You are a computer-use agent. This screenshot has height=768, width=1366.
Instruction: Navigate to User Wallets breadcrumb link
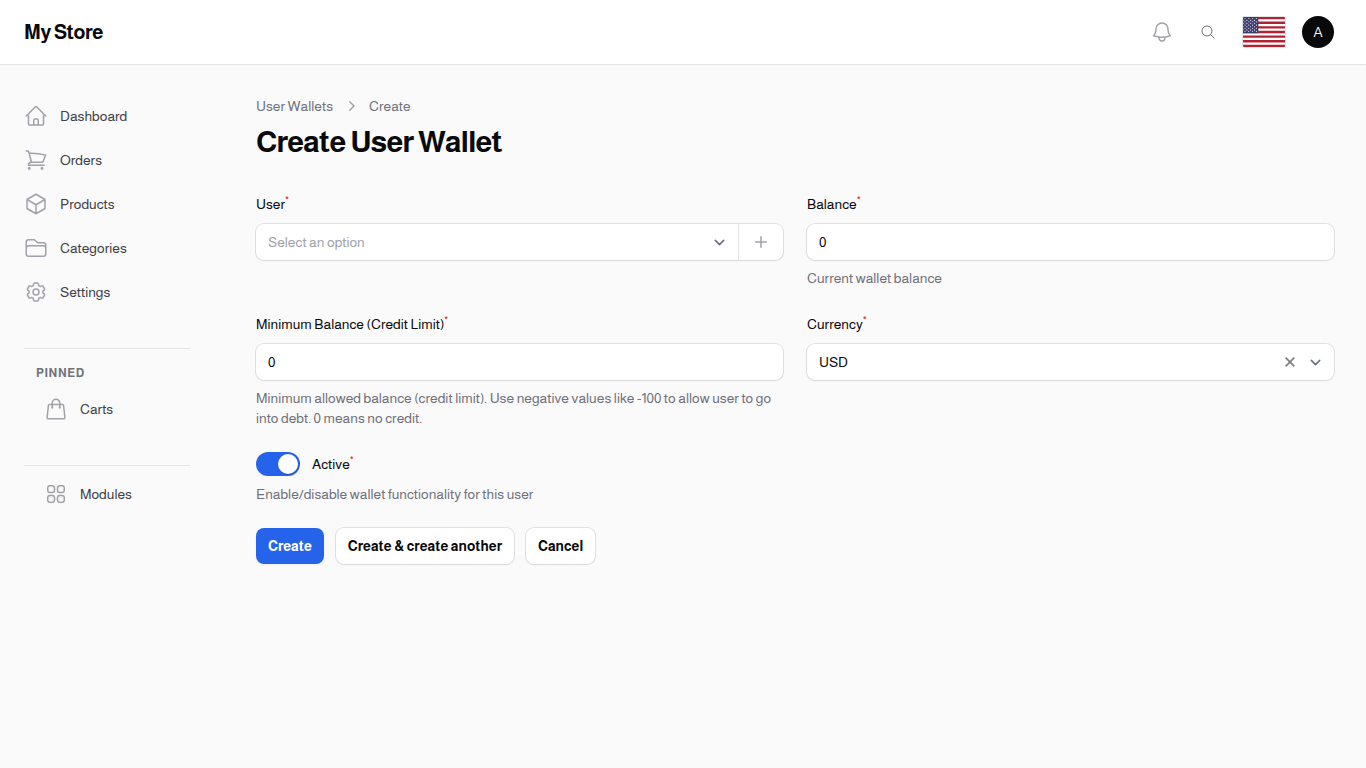[294, 106]
